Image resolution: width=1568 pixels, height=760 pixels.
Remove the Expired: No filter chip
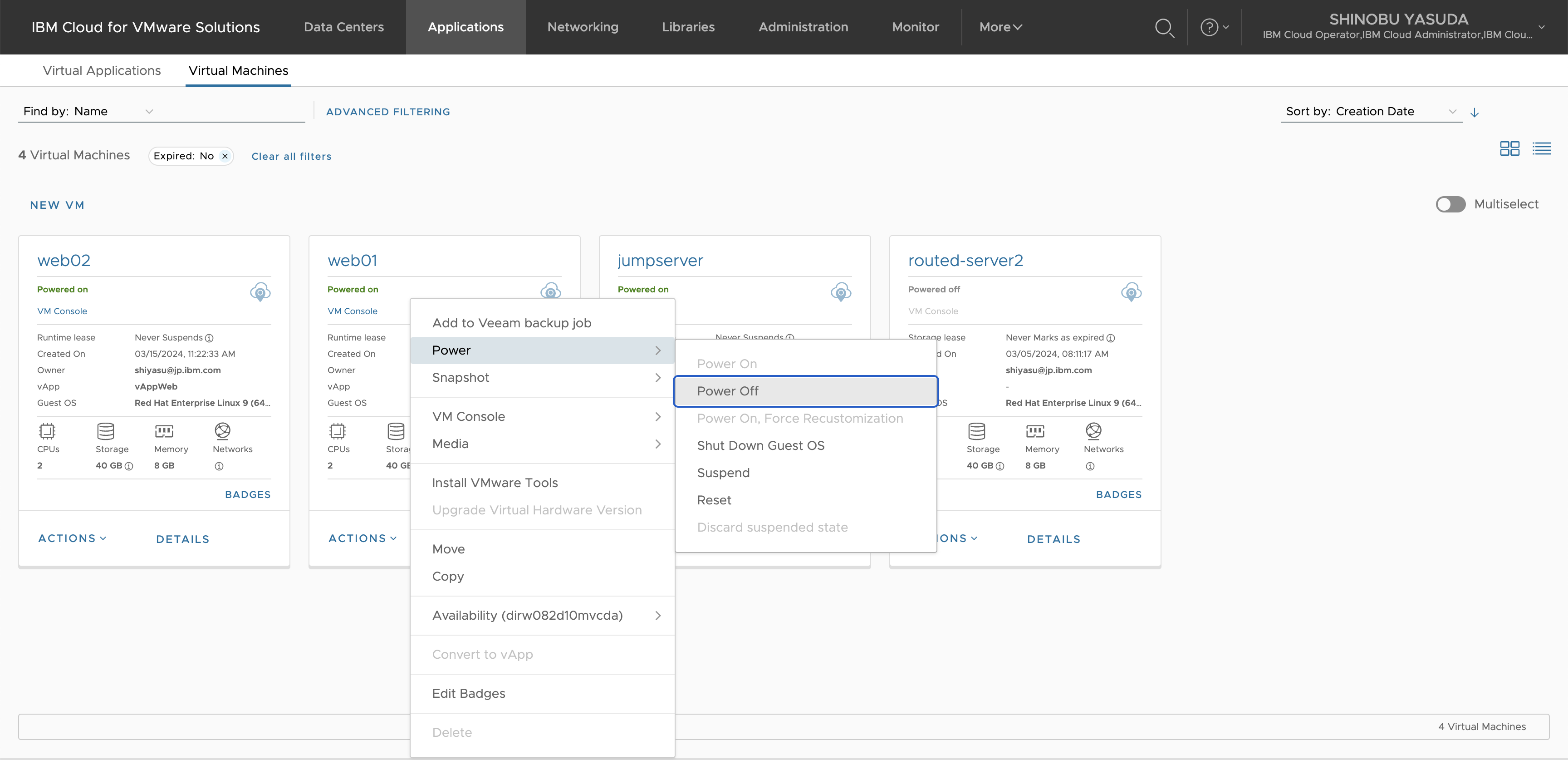[225, 157]
